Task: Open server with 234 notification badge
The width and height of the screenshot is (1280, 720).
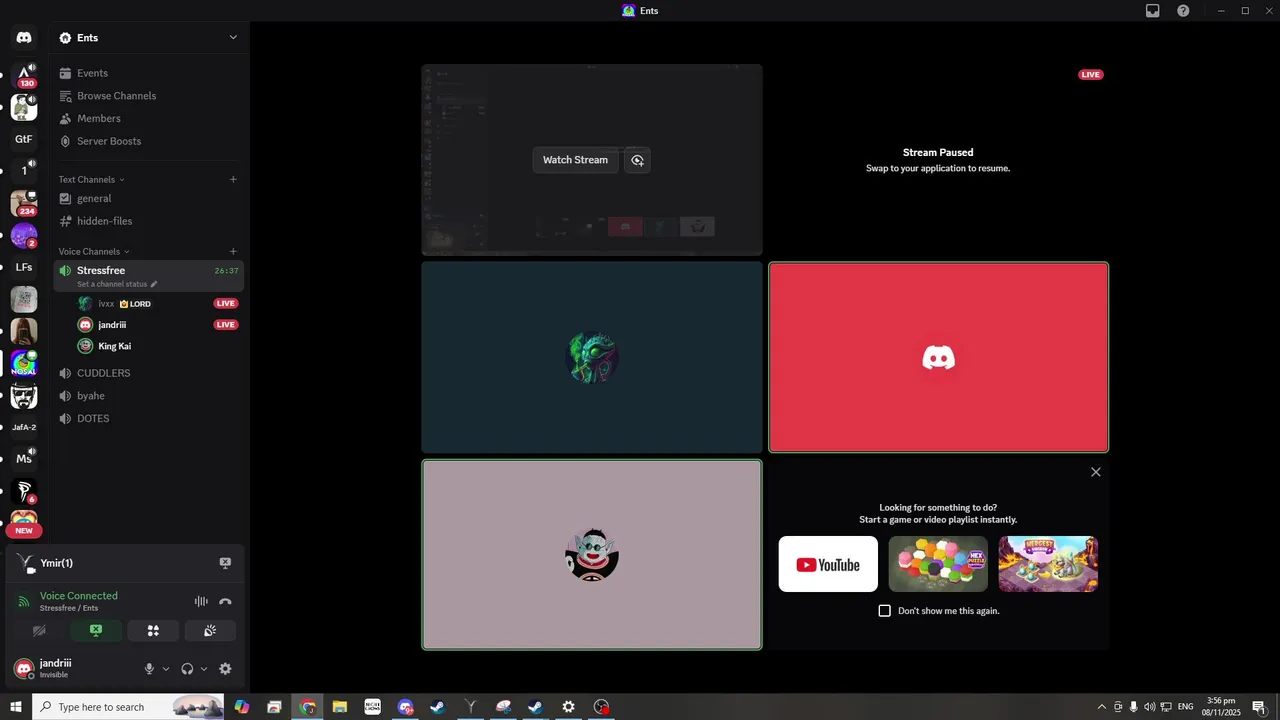Action: (24, 203)
